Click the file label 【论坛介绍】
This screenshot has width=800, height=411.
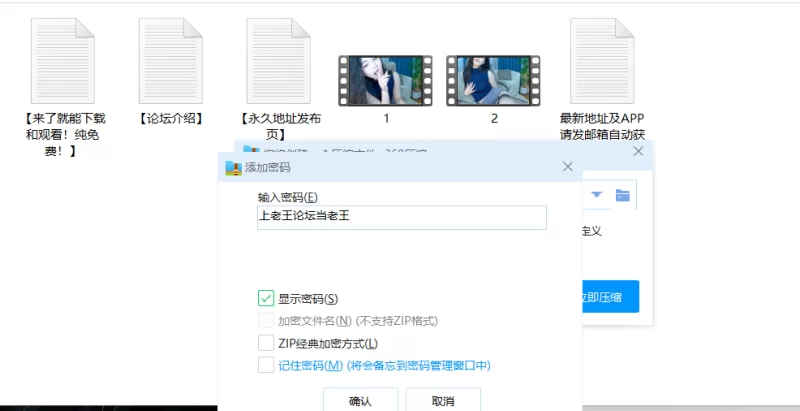tap(170, 119)
